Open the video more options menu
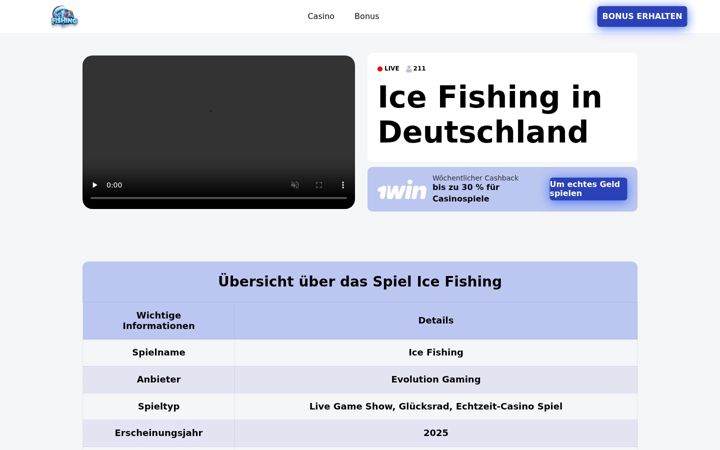This screenshot has height=450, width=720. point(343,185)
